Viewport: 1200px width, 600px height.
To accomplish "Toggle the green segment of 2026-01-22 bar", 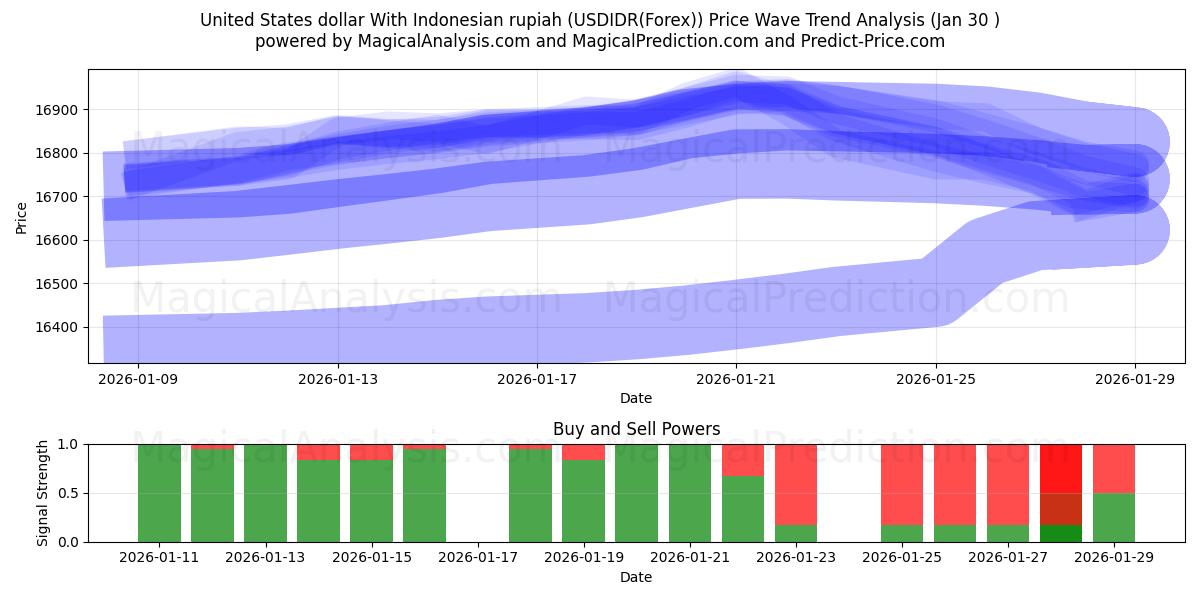I will [740, 510].
